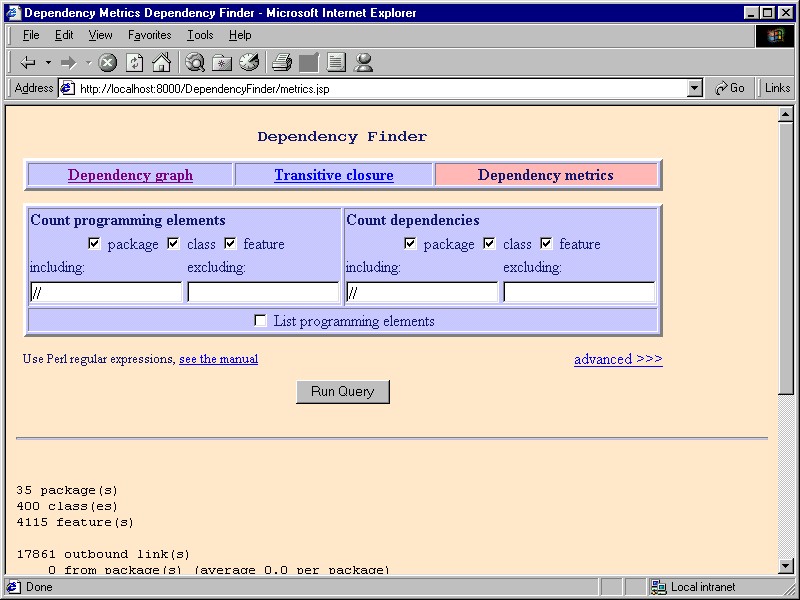Follow the Transitive closure link
The height and width of the screenshot is (600, 800).
click(334, 175)
